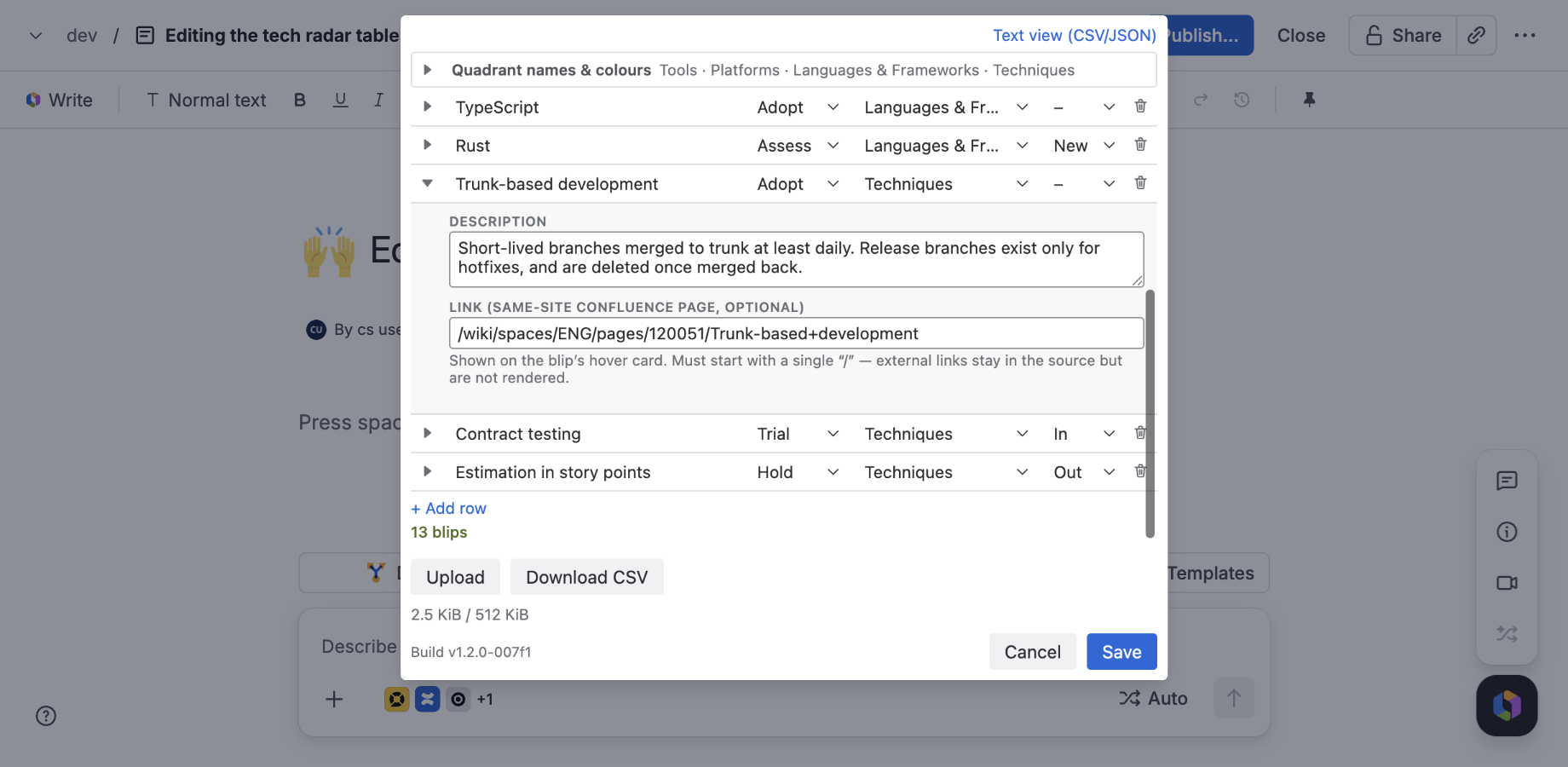Open quadrant dropdown for Trunk-based development
Image resolution: width=1568 pixels, height=767 pixels.
[x=946, y=184]
